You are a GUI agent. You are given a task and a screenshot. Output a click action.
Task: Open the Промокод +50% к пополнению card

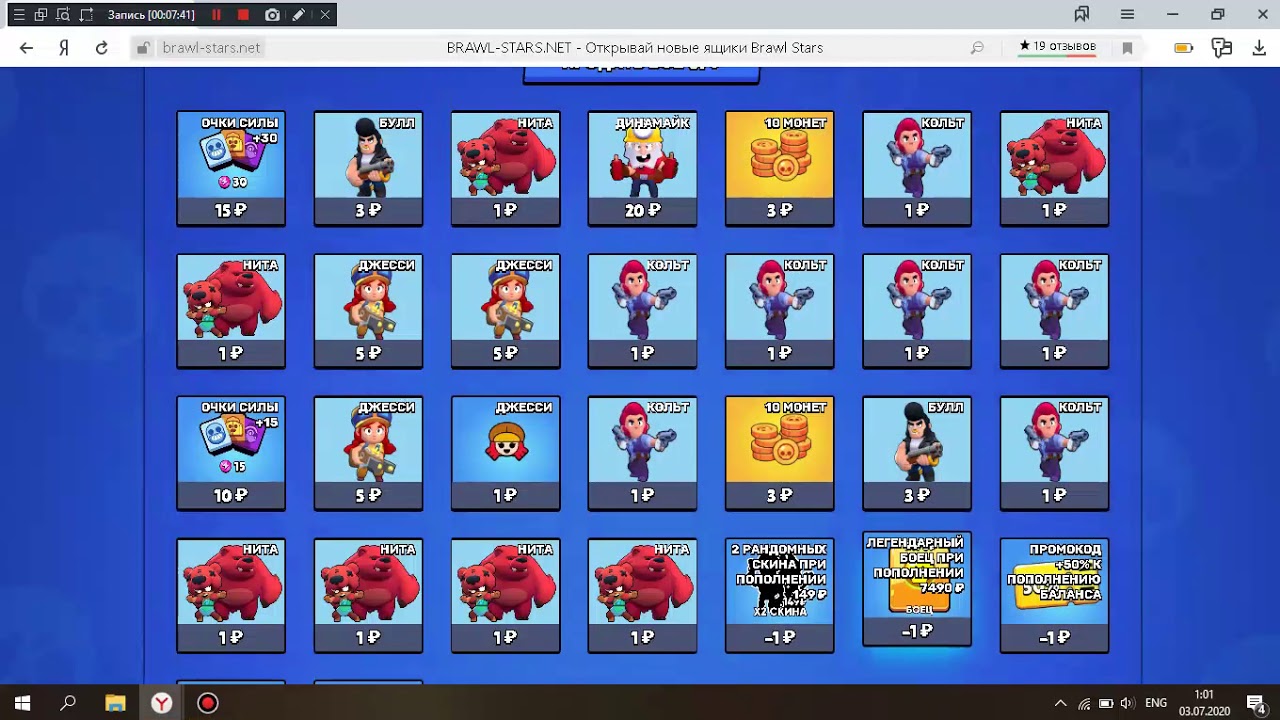1054,595
